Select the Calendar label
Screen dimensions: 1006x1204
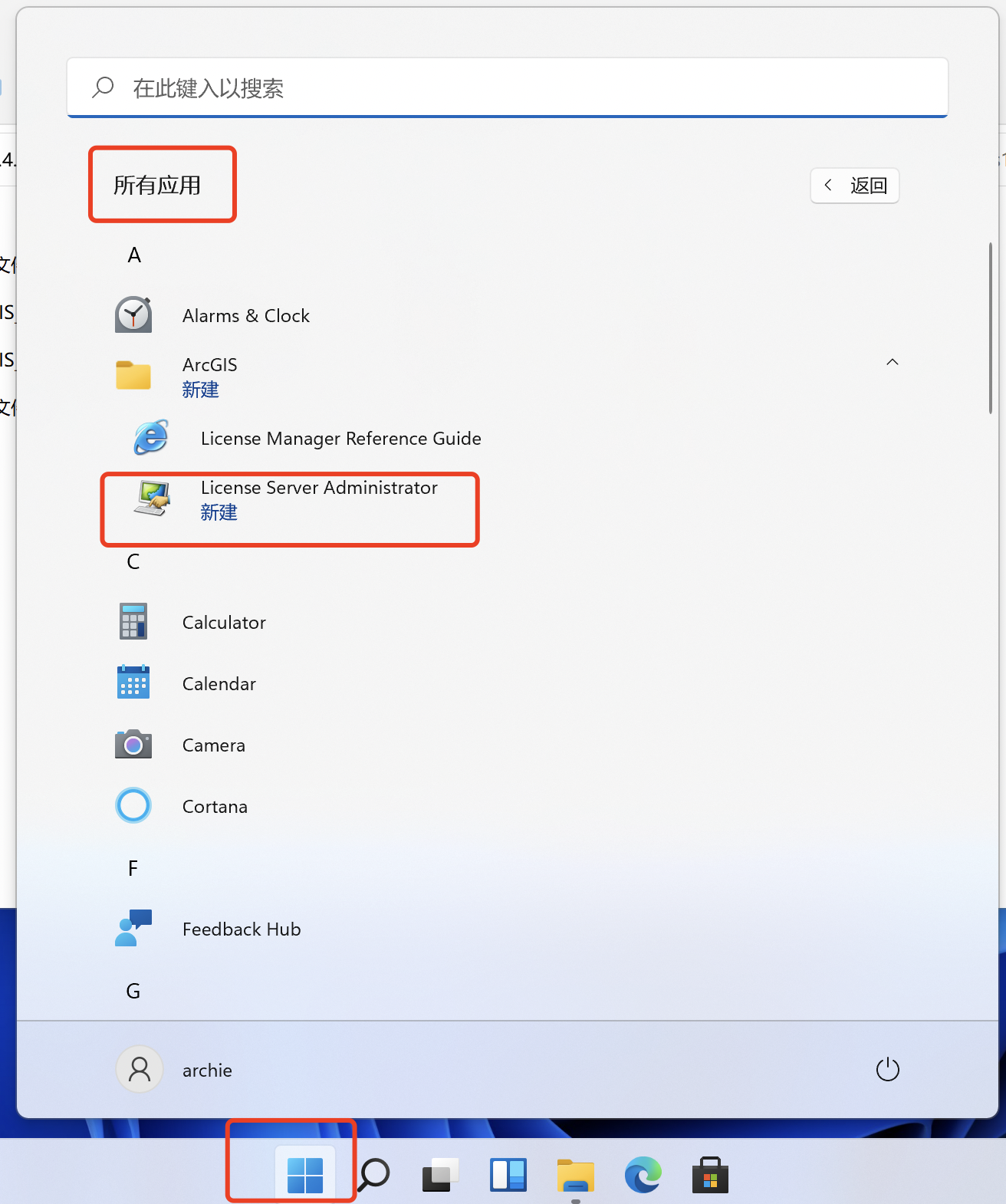219,683
